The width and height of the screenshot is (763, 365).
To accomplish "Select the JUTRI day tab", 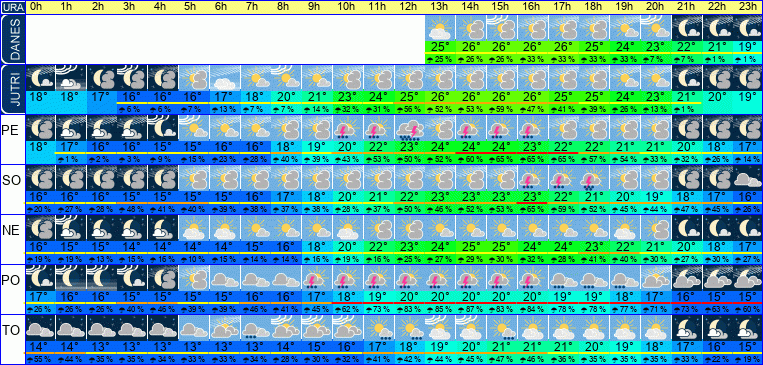I will pos(13,89).
